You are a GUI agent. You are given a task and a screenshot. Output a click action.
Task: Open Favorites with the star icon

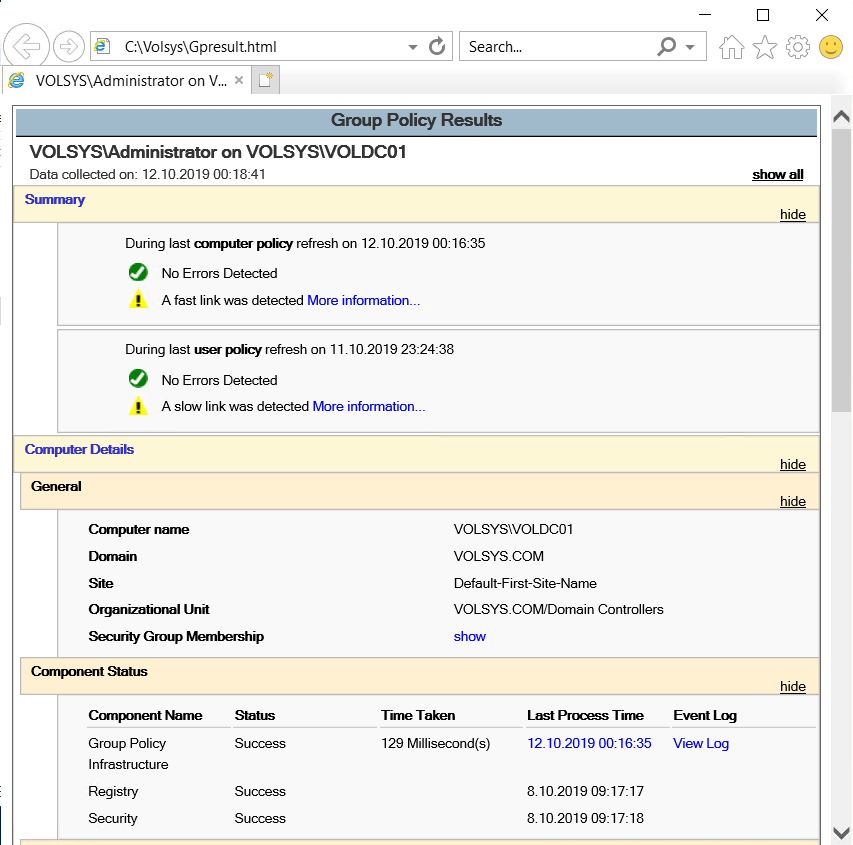pyautogui.click(x=765, y=47)
